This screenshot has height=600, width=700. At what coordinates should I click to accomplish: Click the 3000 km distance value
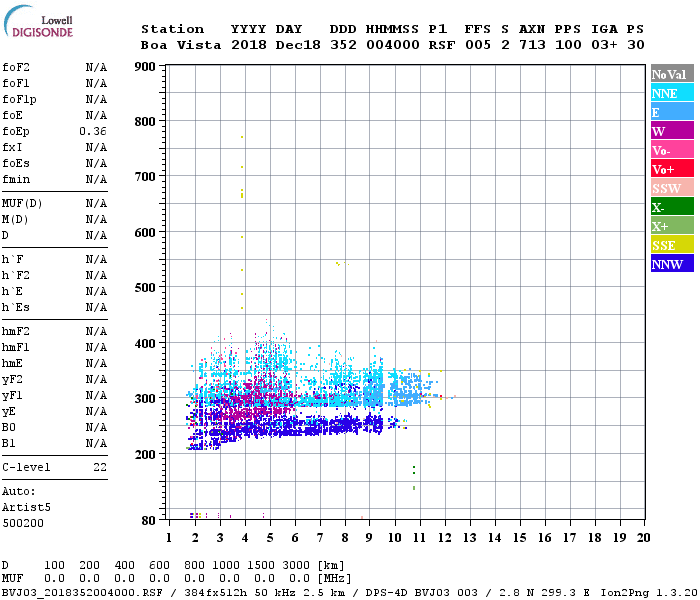click(296, 566)
